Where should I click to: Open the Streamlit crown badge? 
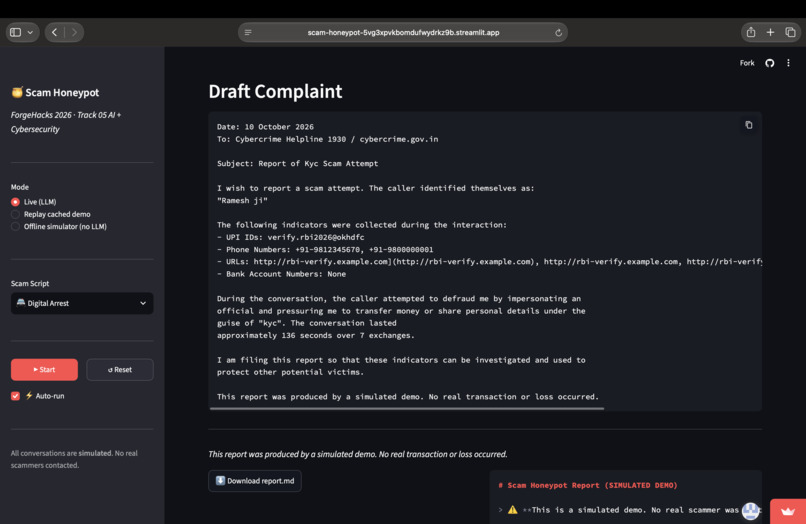tap(787, 511)
